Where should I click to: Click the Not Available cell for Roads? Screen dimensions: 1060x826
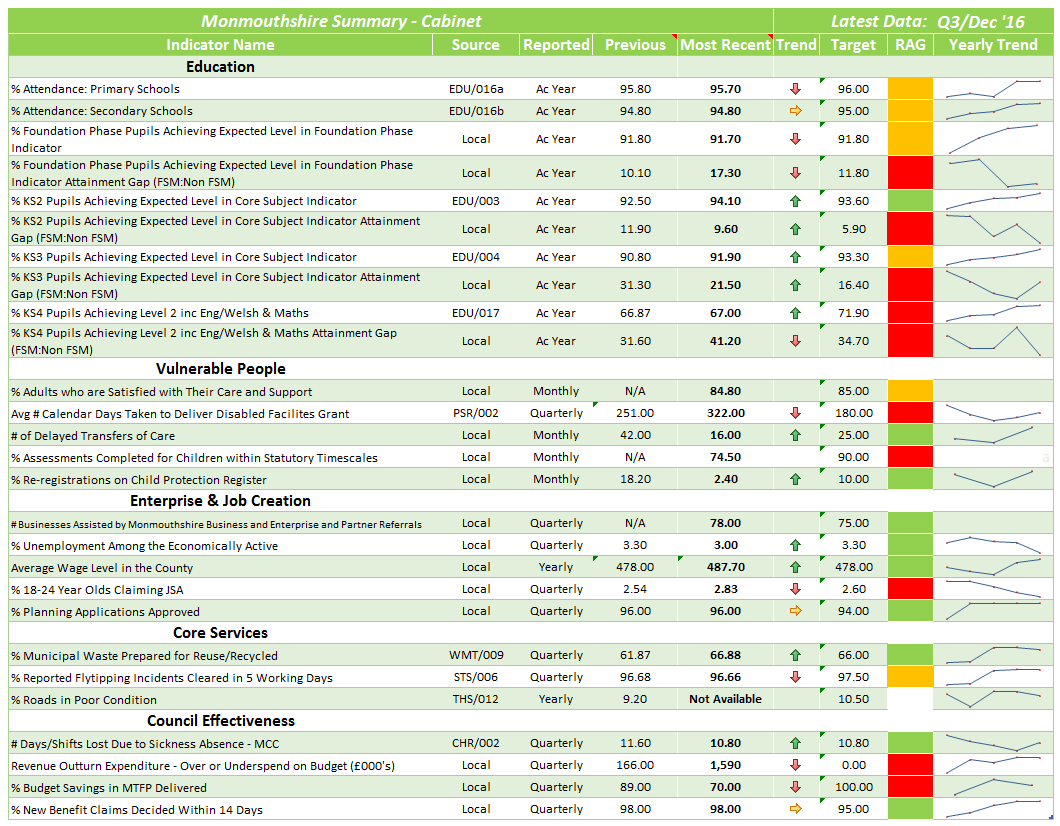pyautogui.click(x=725, y=699)
